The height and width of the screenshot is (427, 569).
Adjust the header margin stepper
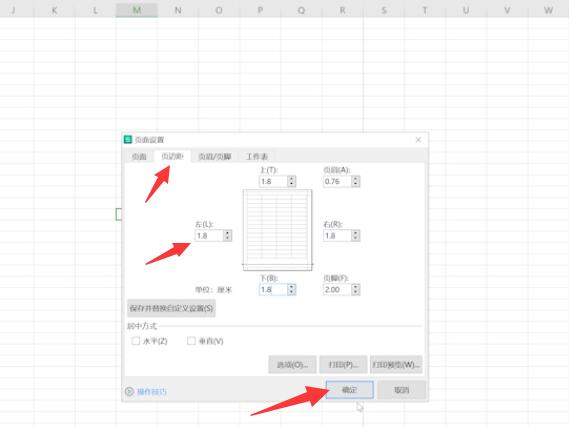tap(356, 181)
